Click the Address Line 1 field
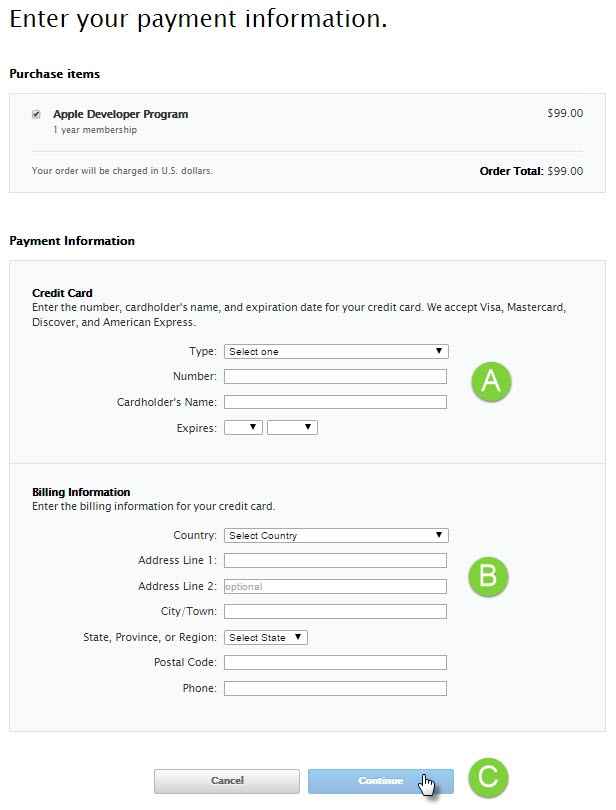The height and width of the screenshot is (810, 616). click(x=335, y=561)
